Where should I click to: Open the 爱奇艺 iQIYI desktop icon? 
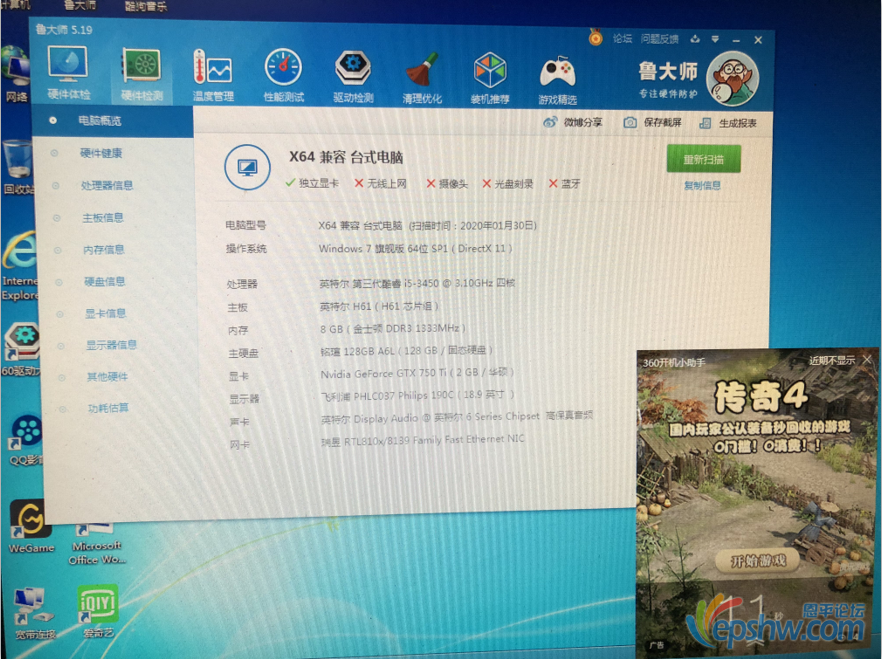[99, 612]
